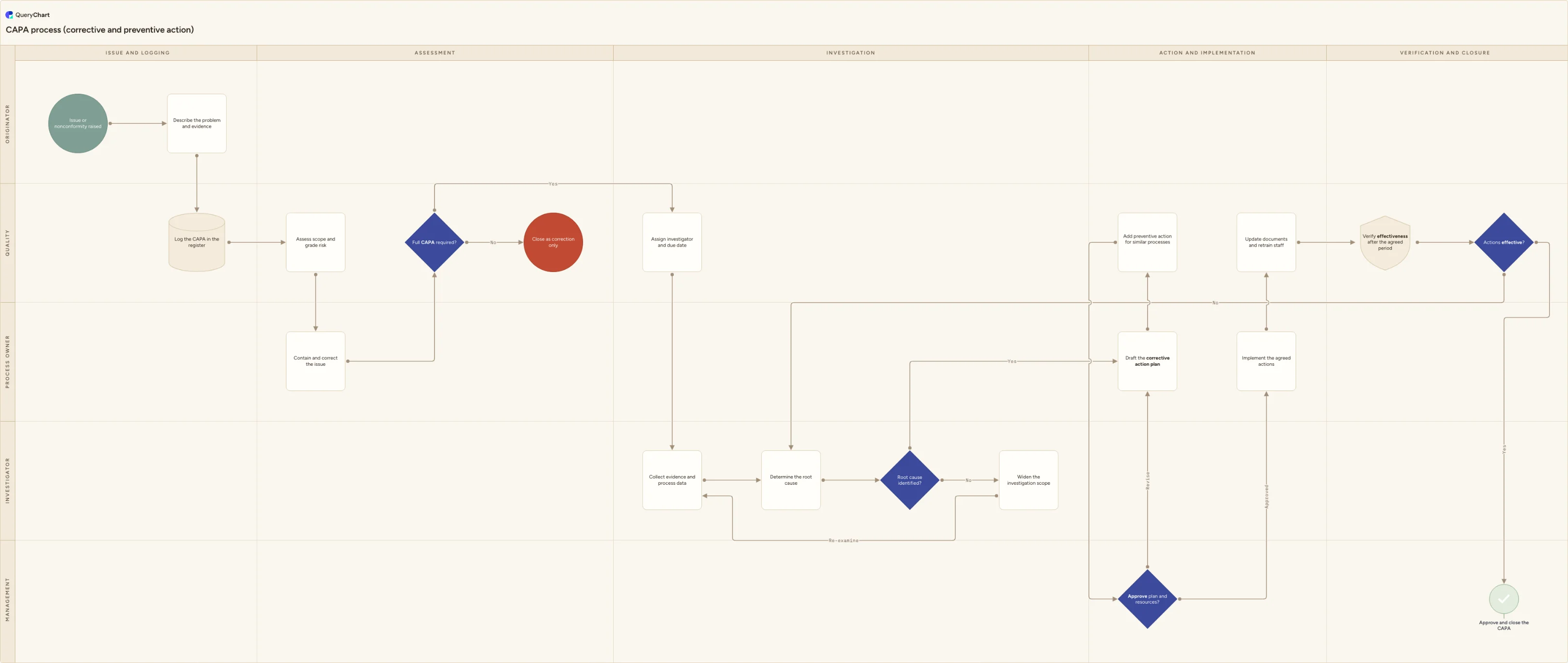Image resolution: width=1568 pixels, height=663 pixels.
Task: Click the QueryChart logo icon
Action: coord(9,15)
